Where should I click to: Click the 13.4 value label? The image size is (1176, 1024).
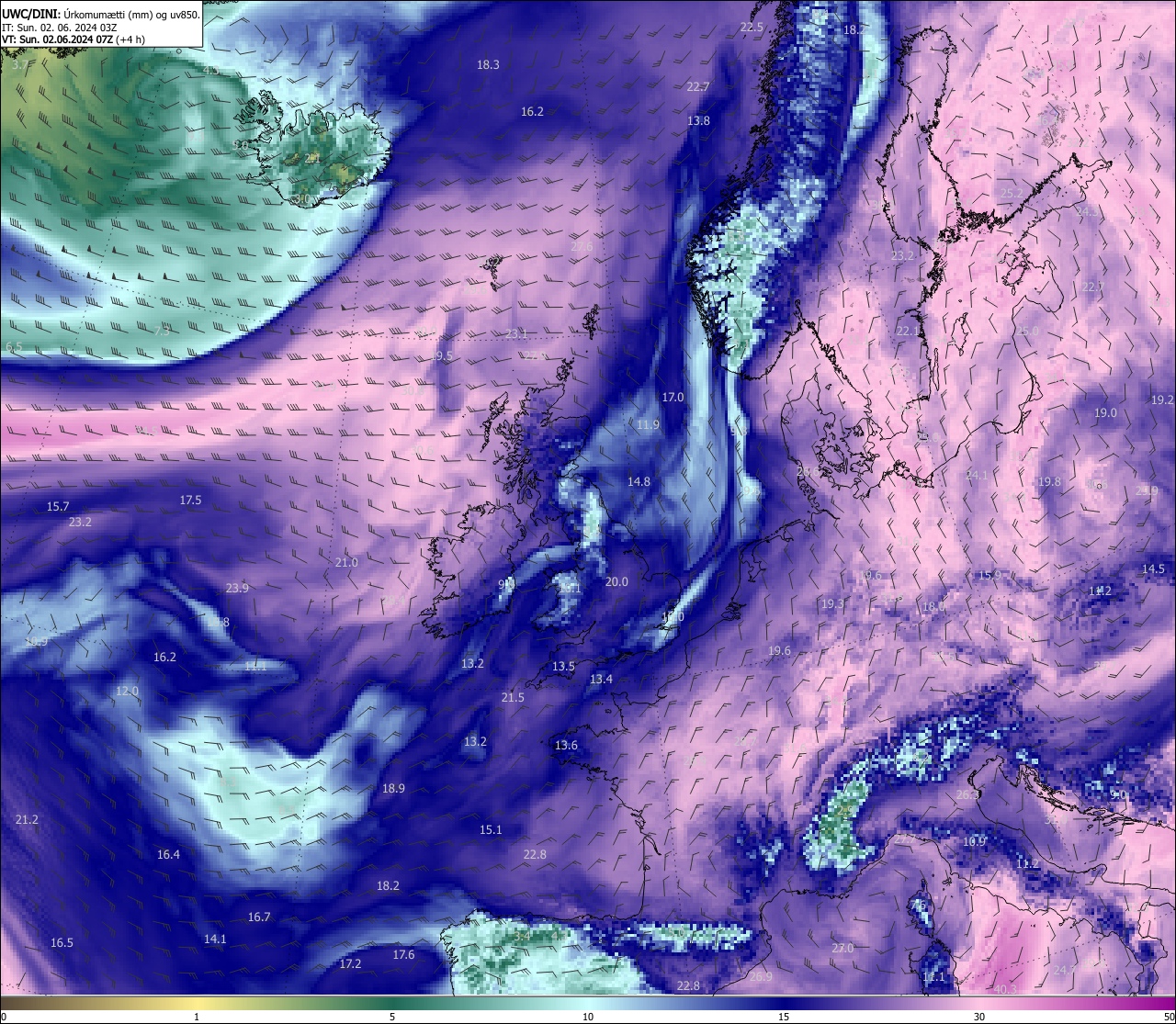[x=601, y=679]
